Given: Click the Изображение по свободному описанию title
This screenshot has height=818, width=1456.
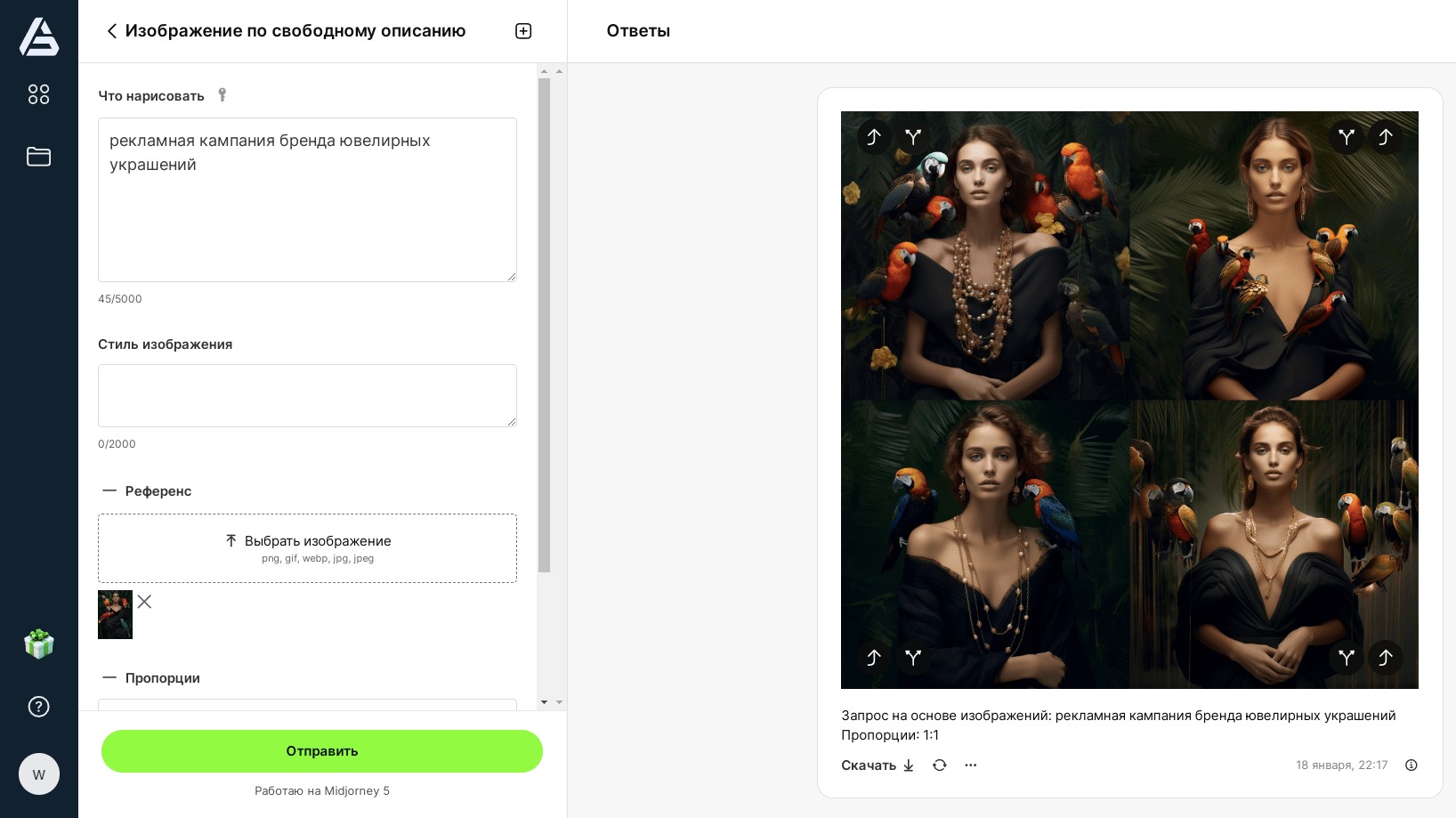Looking at the screenshot, I should [295, 31].
